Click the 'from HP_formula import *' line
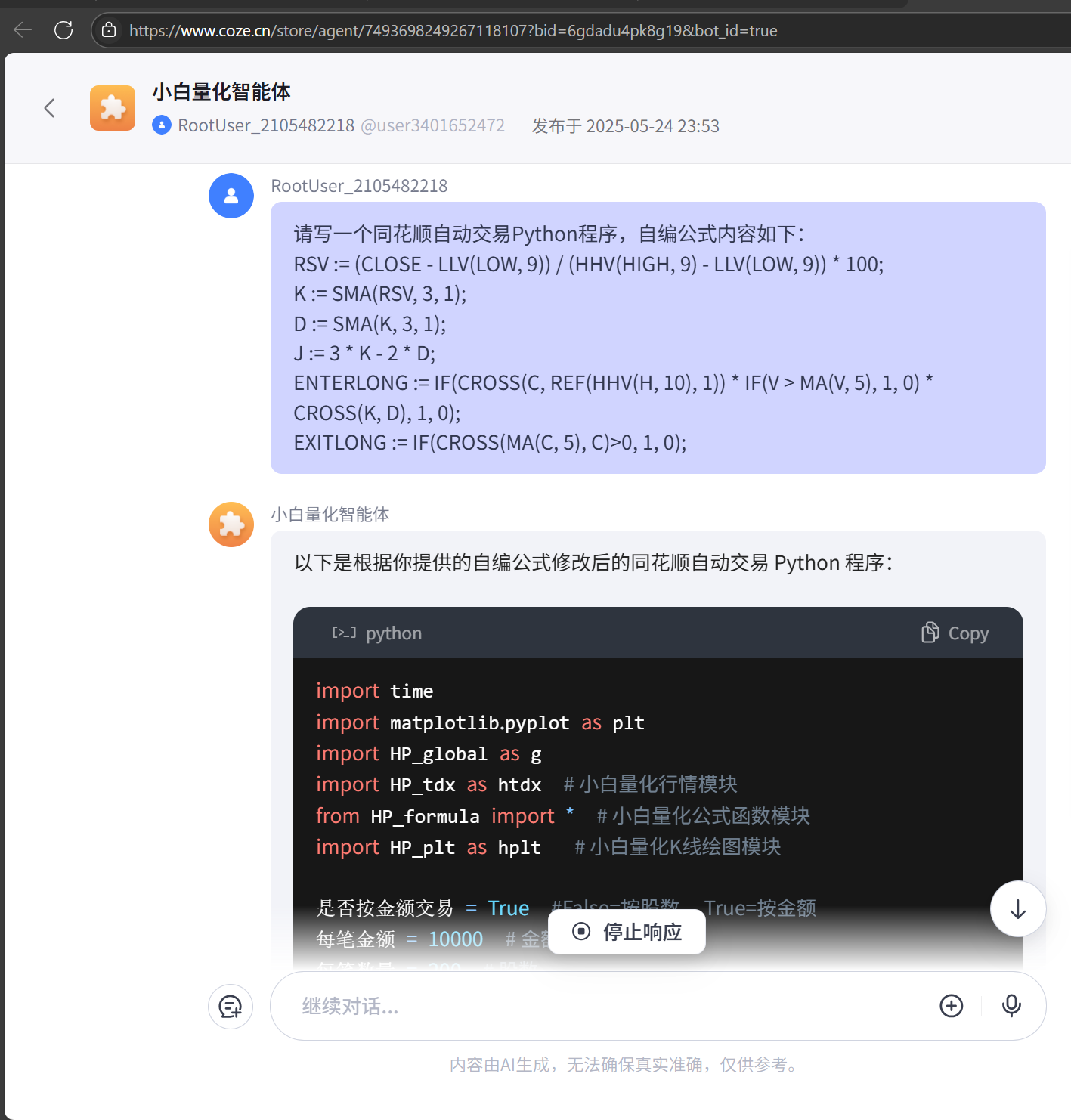Screen dimensions: 1071x1120 (444, 816)
